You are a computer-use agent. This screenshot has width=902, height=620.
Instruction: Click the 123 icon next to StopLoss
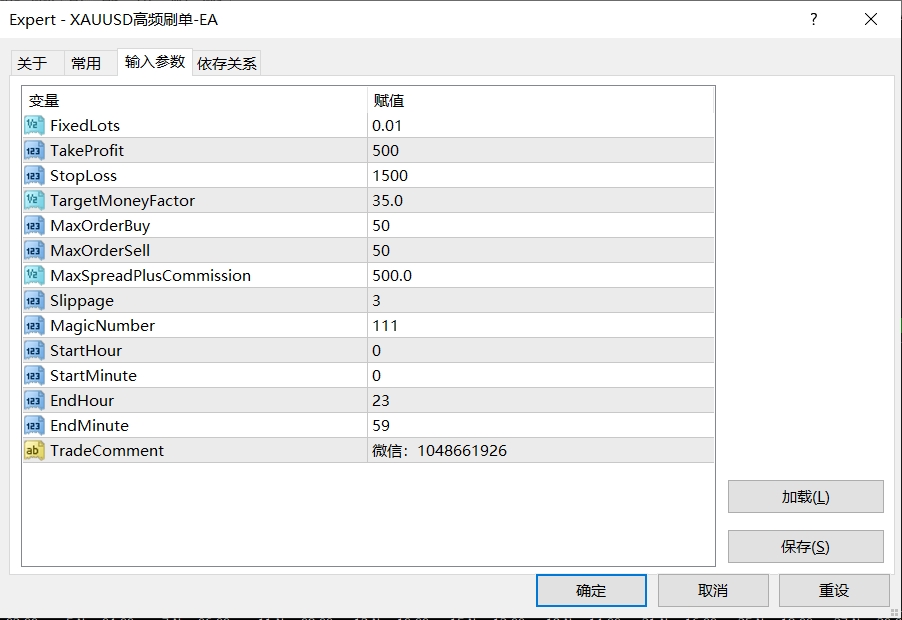coord(35,175)
